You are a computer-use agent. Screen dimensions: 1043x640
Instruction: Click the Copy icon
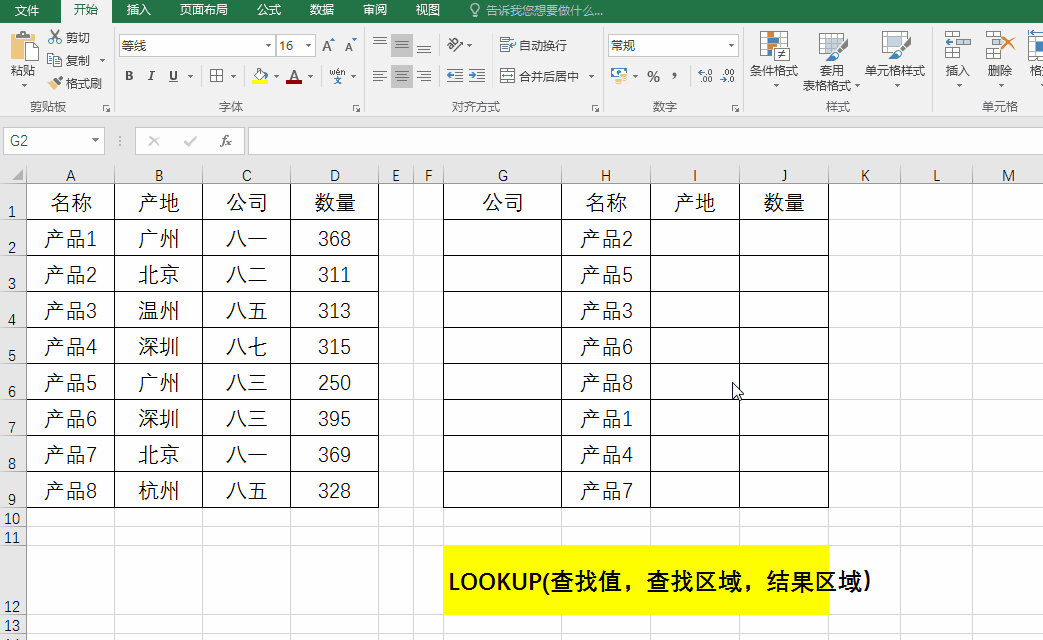click(x=55, y=60)
